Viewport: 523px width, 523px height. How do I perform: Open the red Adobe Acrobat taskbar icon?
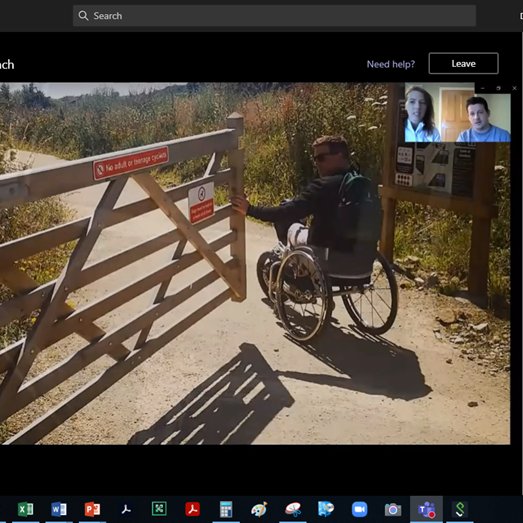point(192,509)
